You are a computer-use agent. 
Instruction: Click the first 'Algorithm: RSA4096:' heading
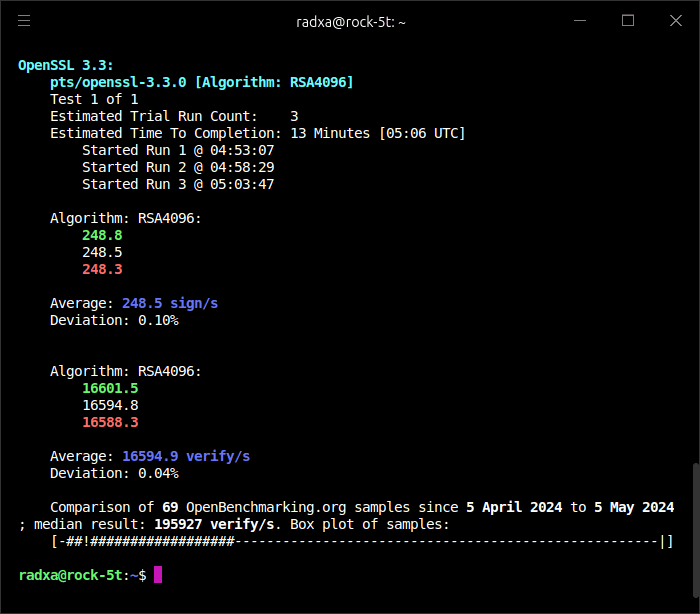pos(126,218)
